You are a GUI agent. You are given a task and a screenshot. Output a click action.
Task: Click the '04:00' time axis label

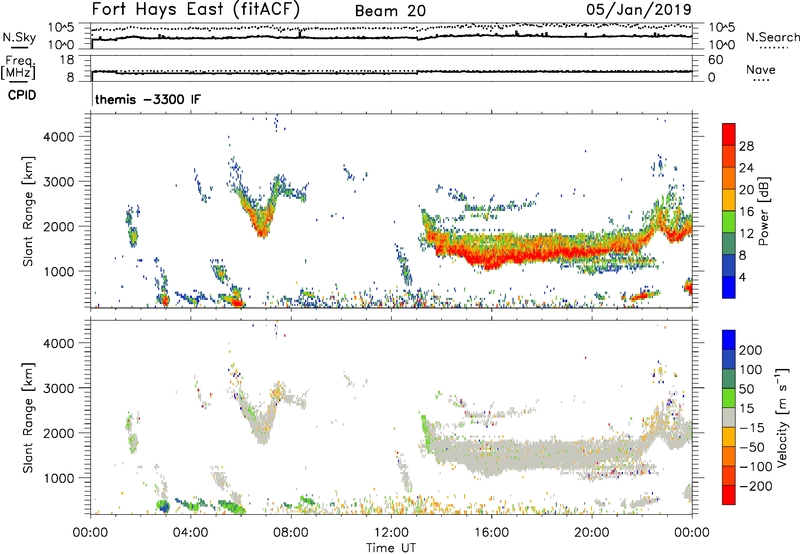coord(190,533)
